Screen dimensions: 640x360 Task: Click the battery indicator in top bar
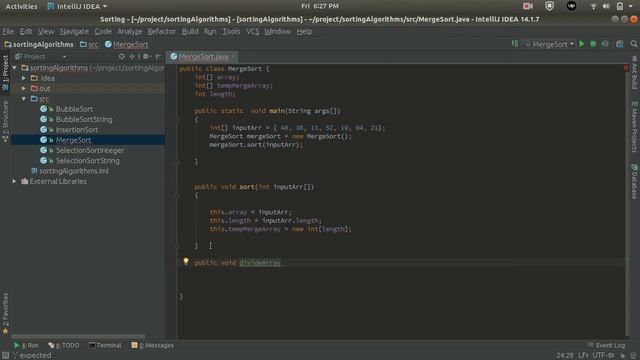coord(620,6)
